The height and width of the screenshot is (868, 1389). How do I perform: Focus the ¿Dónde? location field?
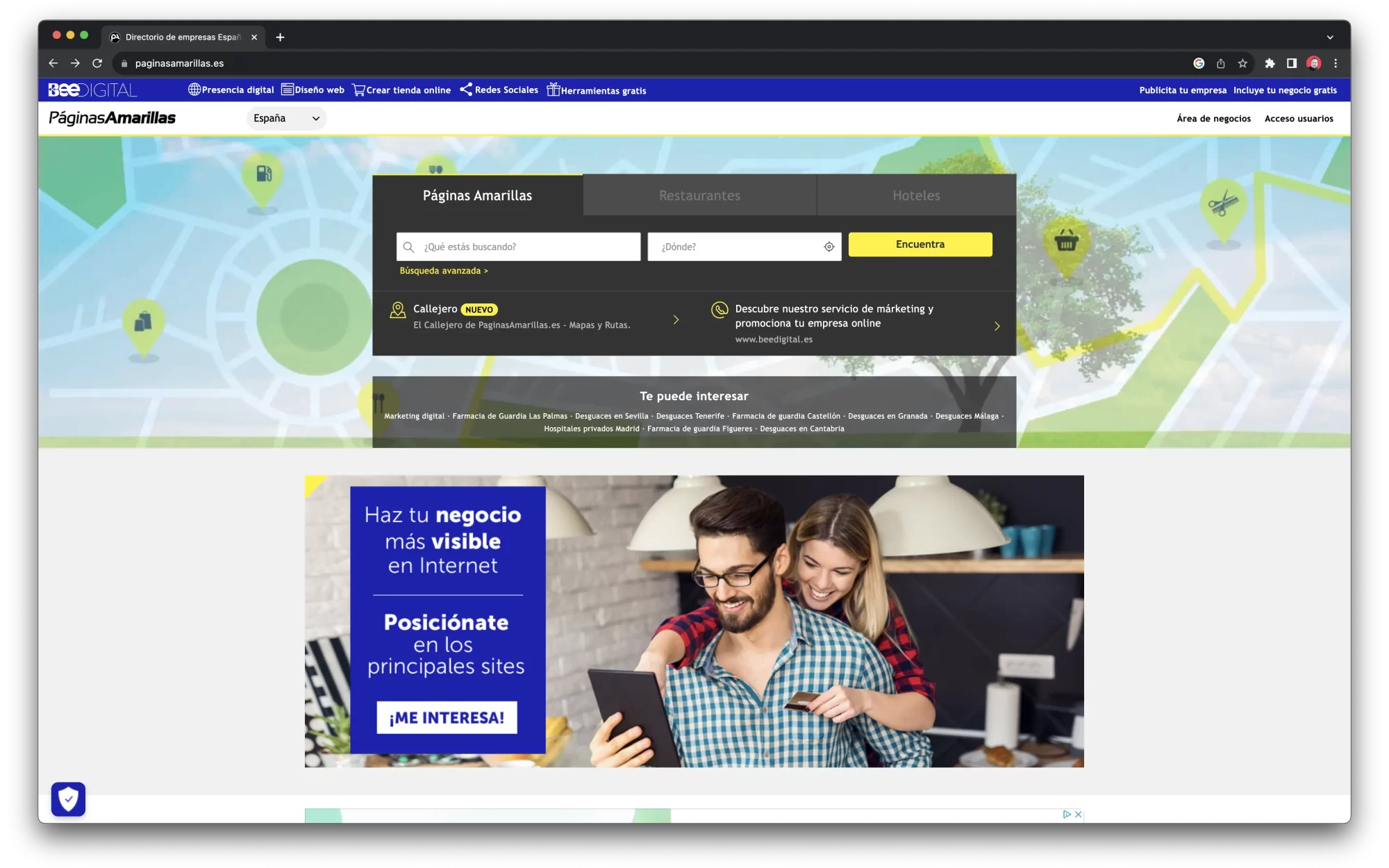pyautogui.click(x=745, y=247)
